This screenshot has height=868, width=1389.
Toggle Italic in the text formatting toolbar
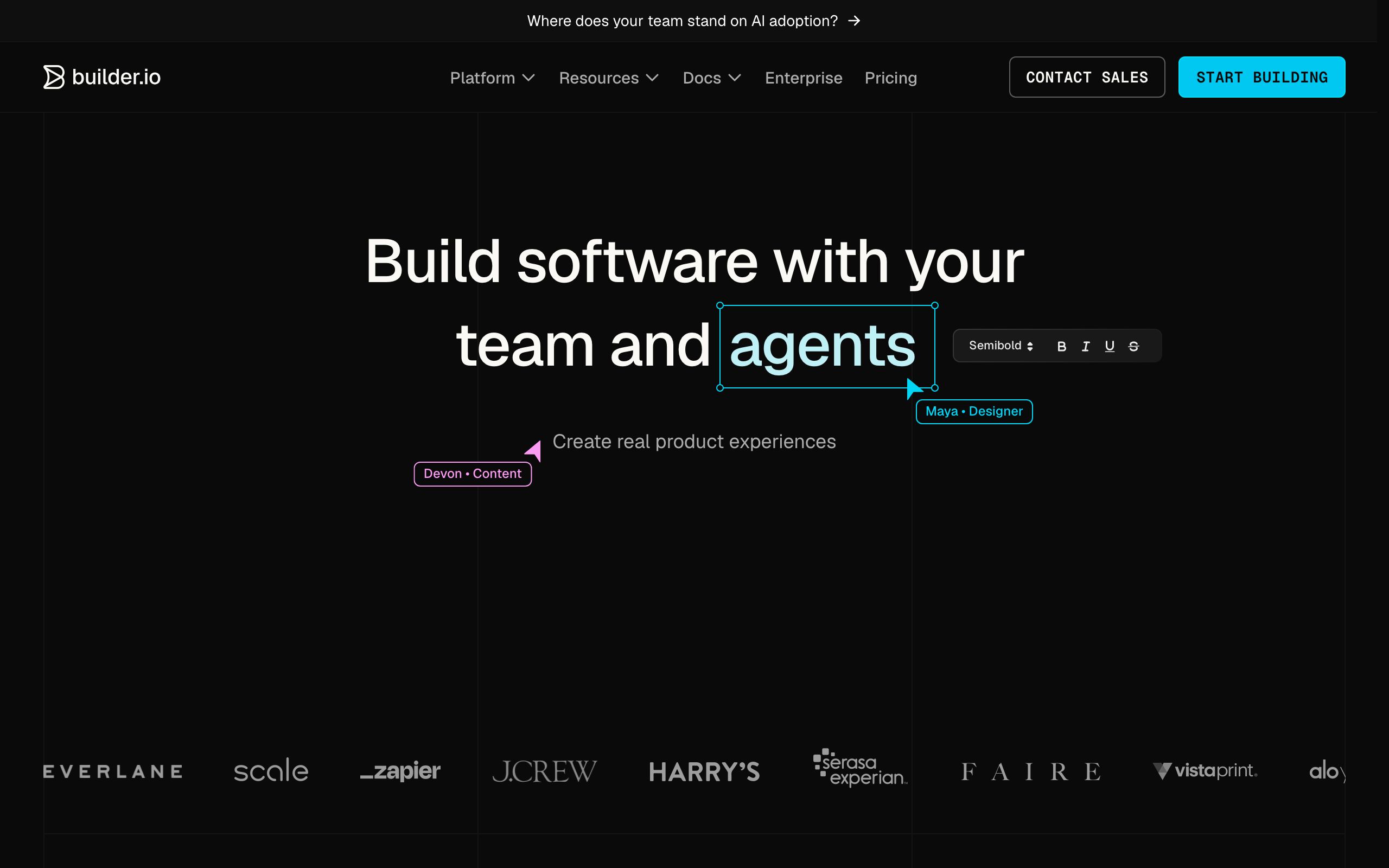[x=1085, y=346]
